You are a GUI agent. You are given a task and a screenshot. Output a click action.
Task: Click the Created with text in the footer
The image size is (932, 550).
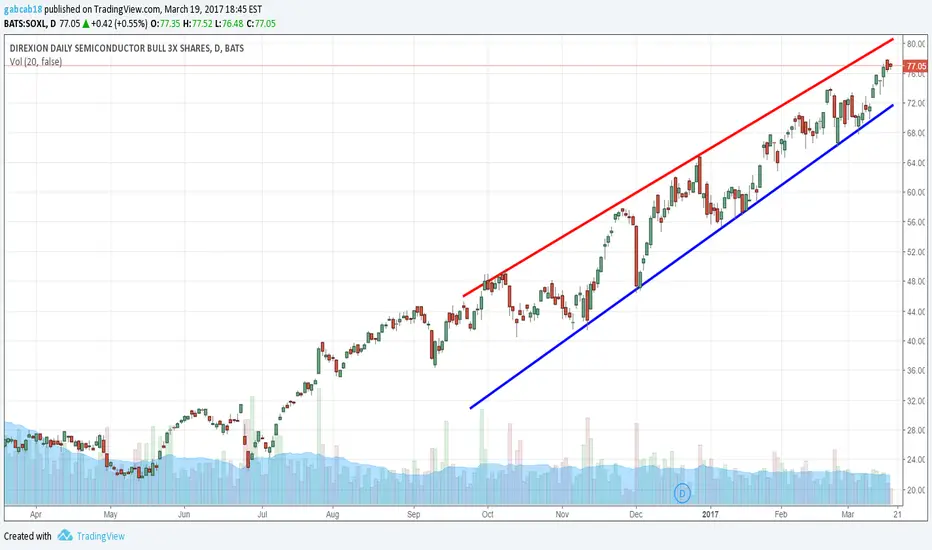[x=27, y=536]
